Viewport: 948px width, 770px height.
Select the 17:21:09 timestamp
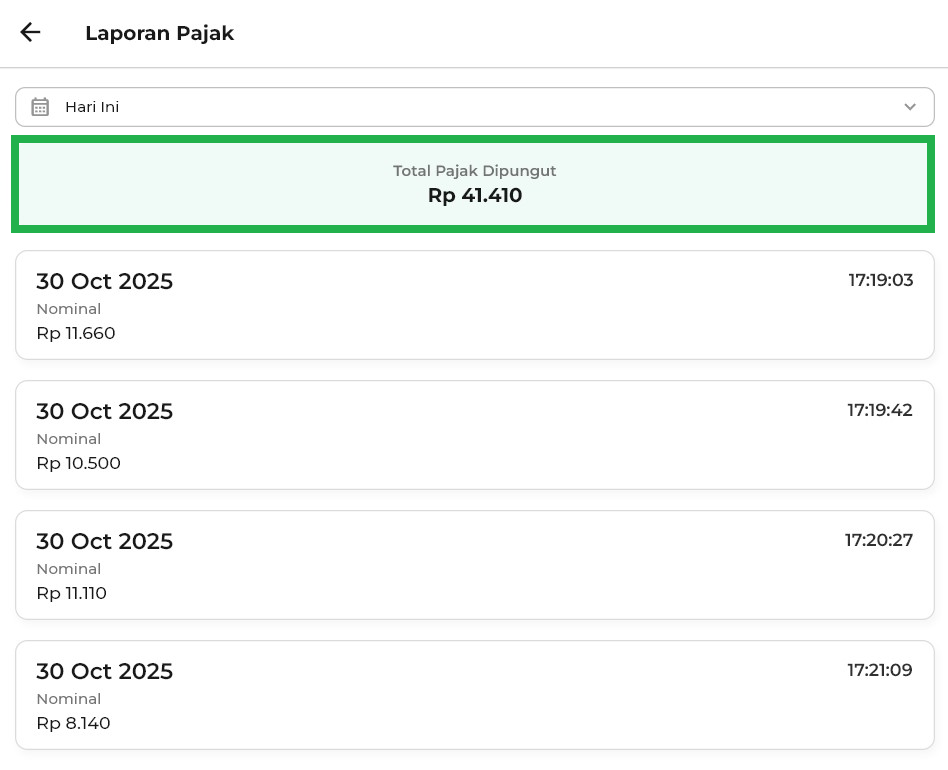click(x=880, y=670)
